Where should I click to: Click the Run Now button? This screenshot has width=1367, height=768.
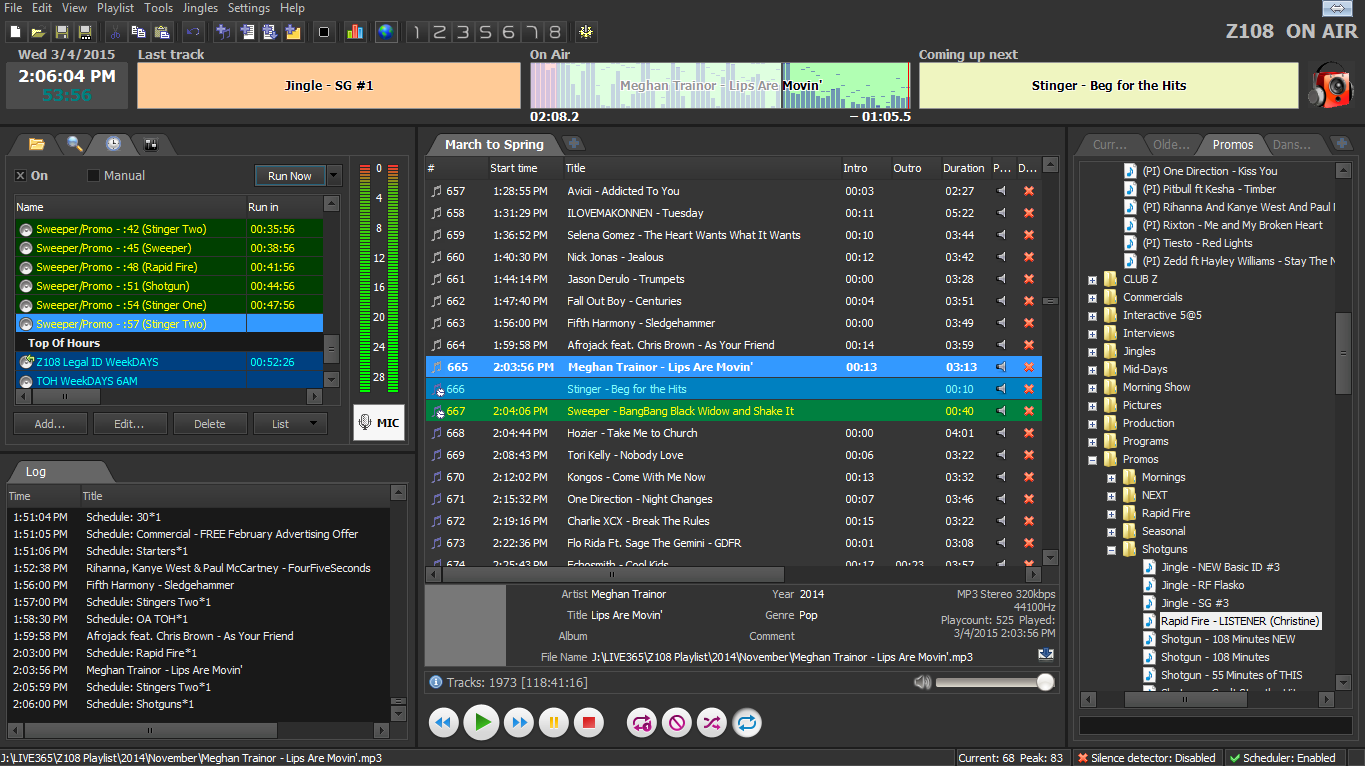[x=290, y=176]
